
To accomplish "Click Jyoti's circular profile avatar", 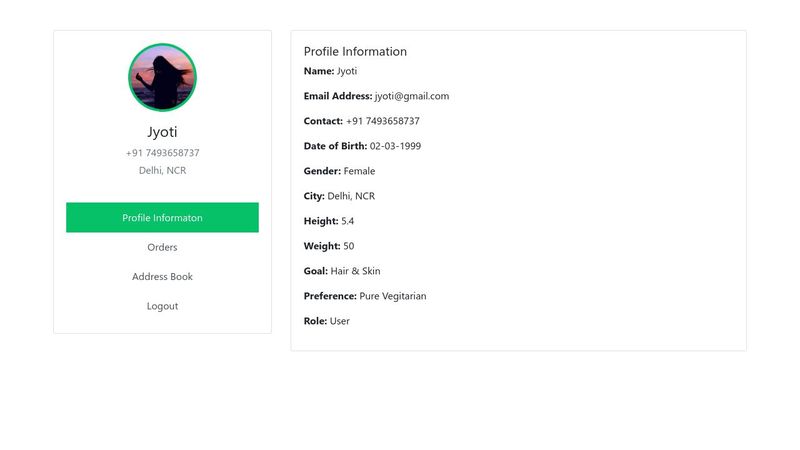I will click(162, 77).
